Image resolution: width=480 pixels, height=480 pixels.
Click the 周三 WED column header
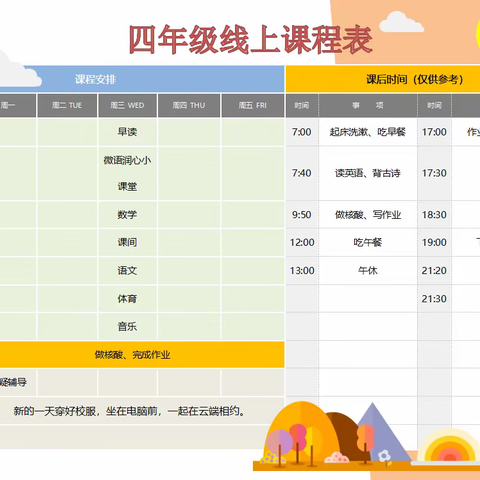coord(127,106)
